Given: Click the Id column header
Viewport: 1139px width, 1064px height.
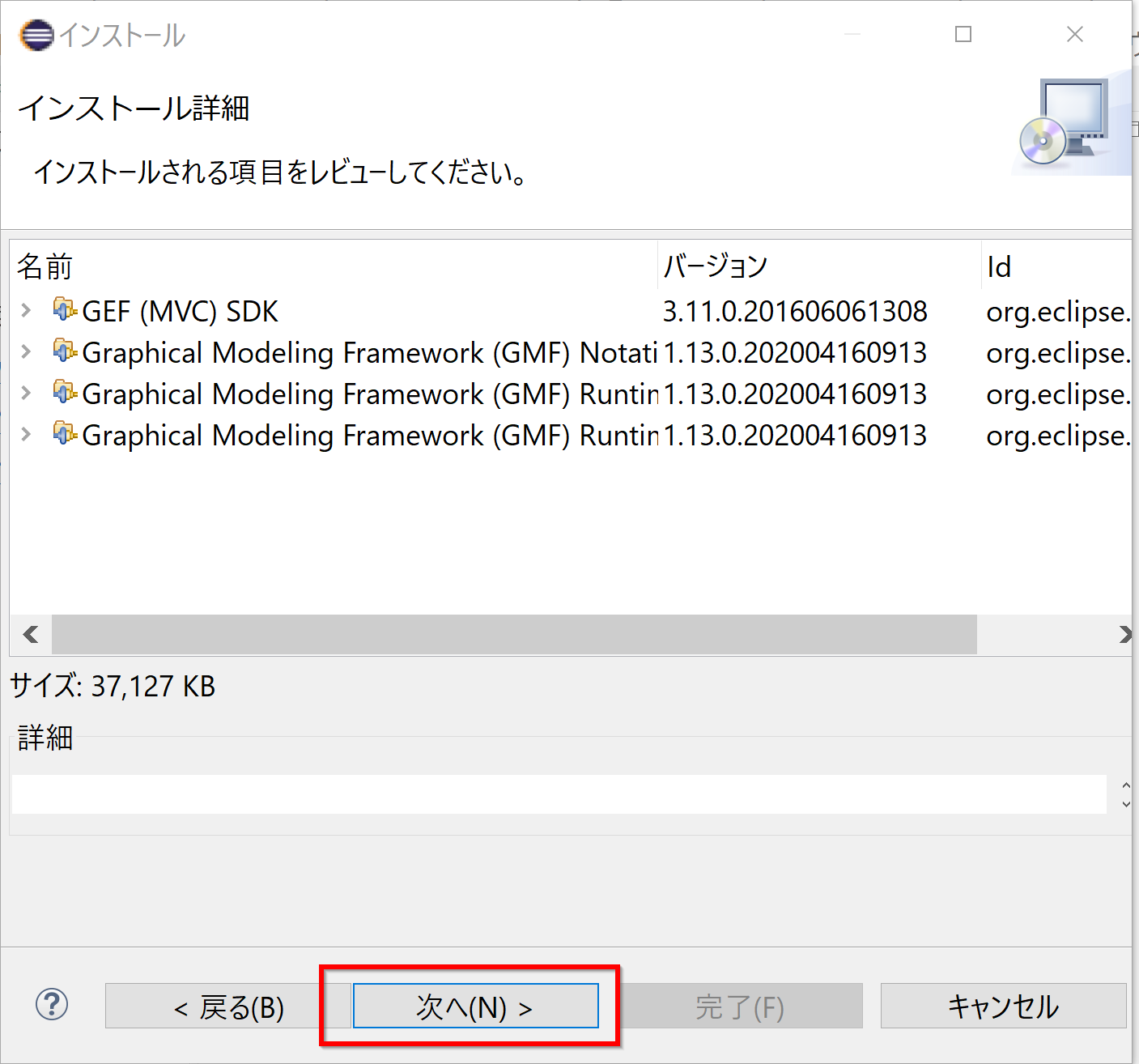Looking at the screenshot, I should tap(1056, 266).
